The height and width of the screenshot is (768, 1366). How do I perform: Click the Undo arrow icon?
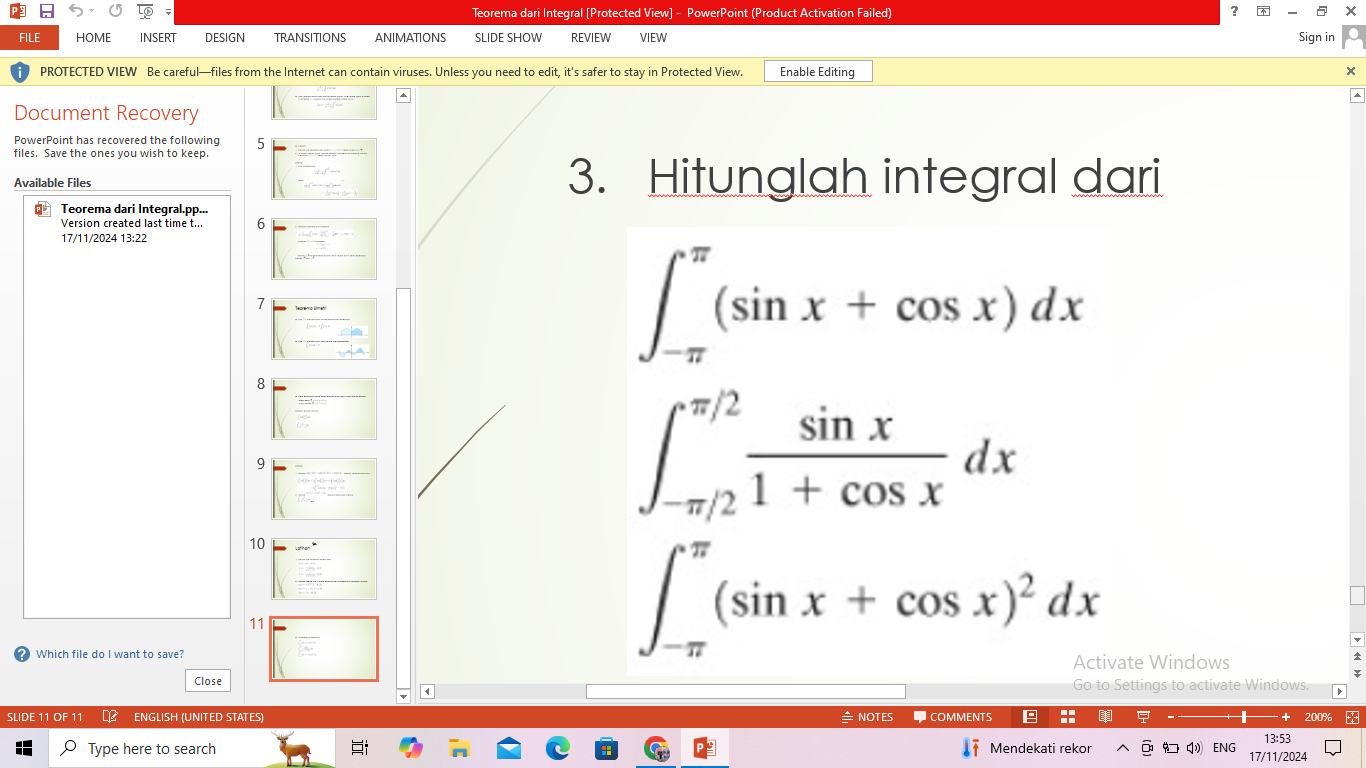[x=75, y=11]
